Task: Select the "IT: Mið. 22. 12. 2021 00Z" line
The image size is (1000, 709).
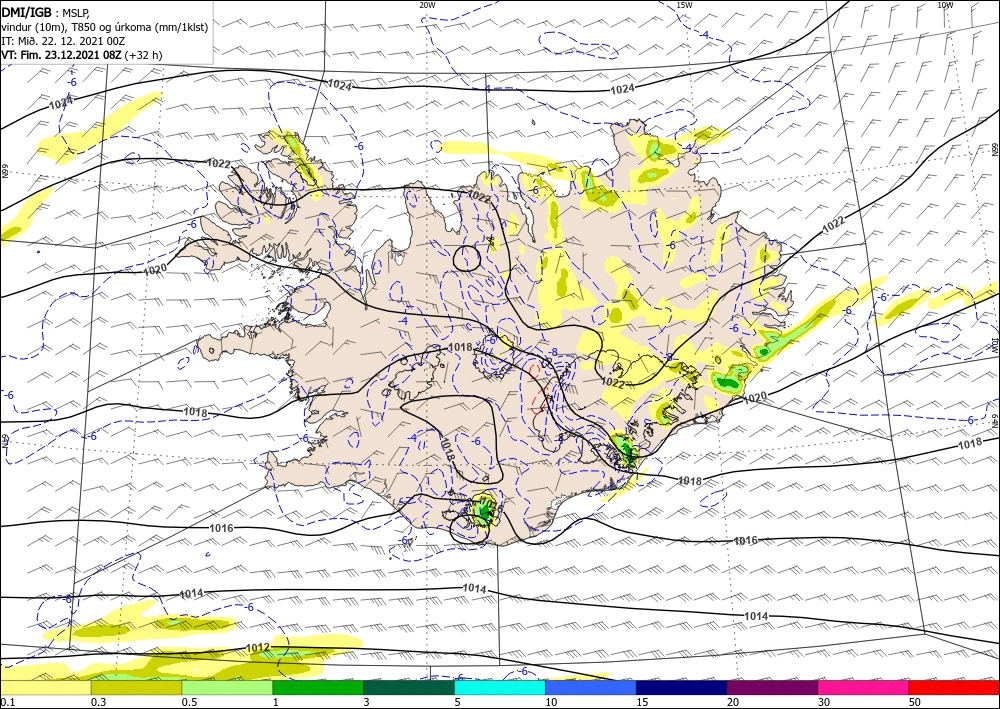Action: [63, 41]
